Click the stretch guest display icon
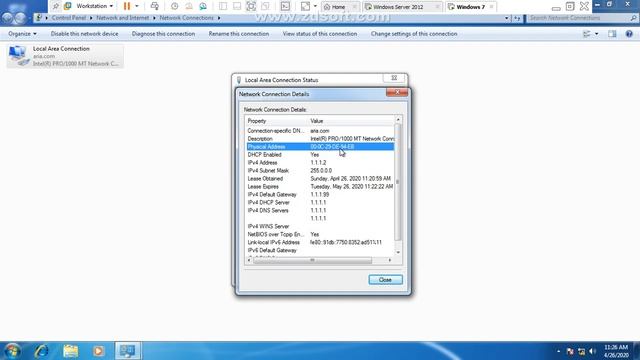 click(305, 6)
